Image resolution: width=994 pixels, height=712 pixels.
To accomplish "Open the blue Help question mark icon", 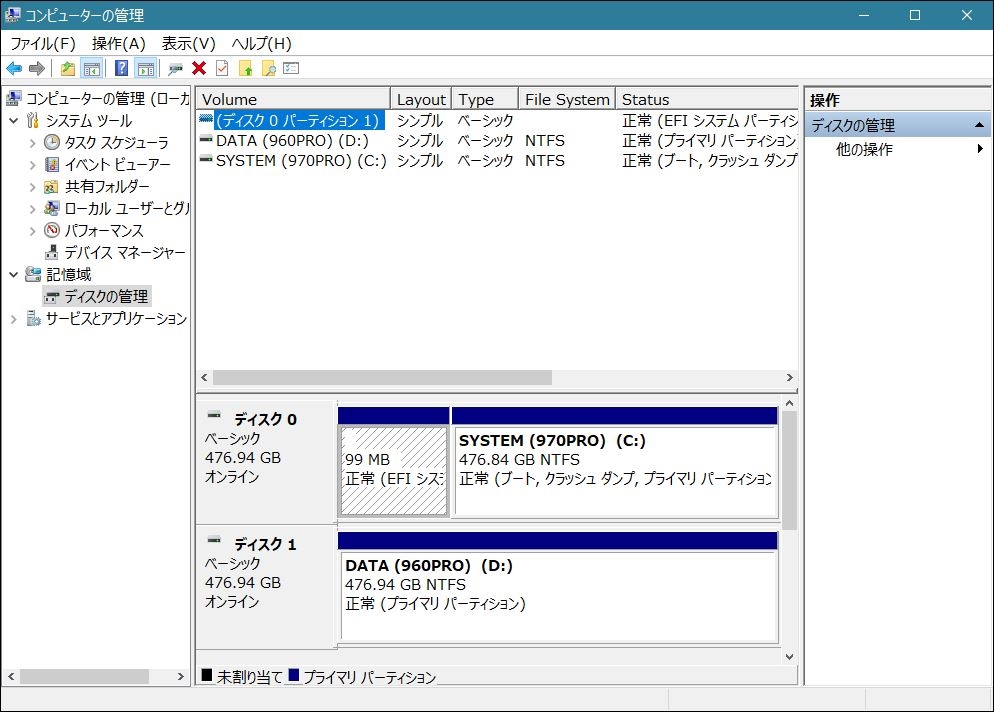I will pos(121,68).
